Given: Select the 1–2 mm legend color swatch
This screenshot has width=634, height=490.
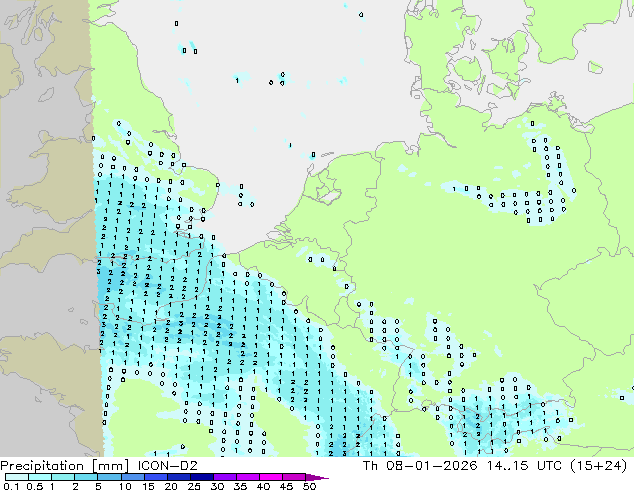Looking at the screenshot, I should coord(63,477).
